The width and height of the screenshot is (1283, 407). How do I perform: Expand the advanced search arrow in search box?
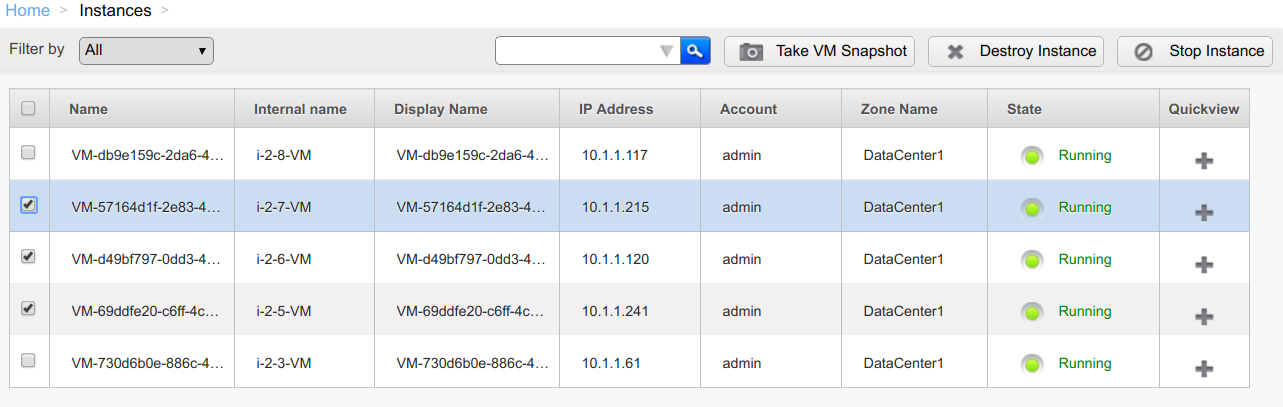tap(667, 51)
